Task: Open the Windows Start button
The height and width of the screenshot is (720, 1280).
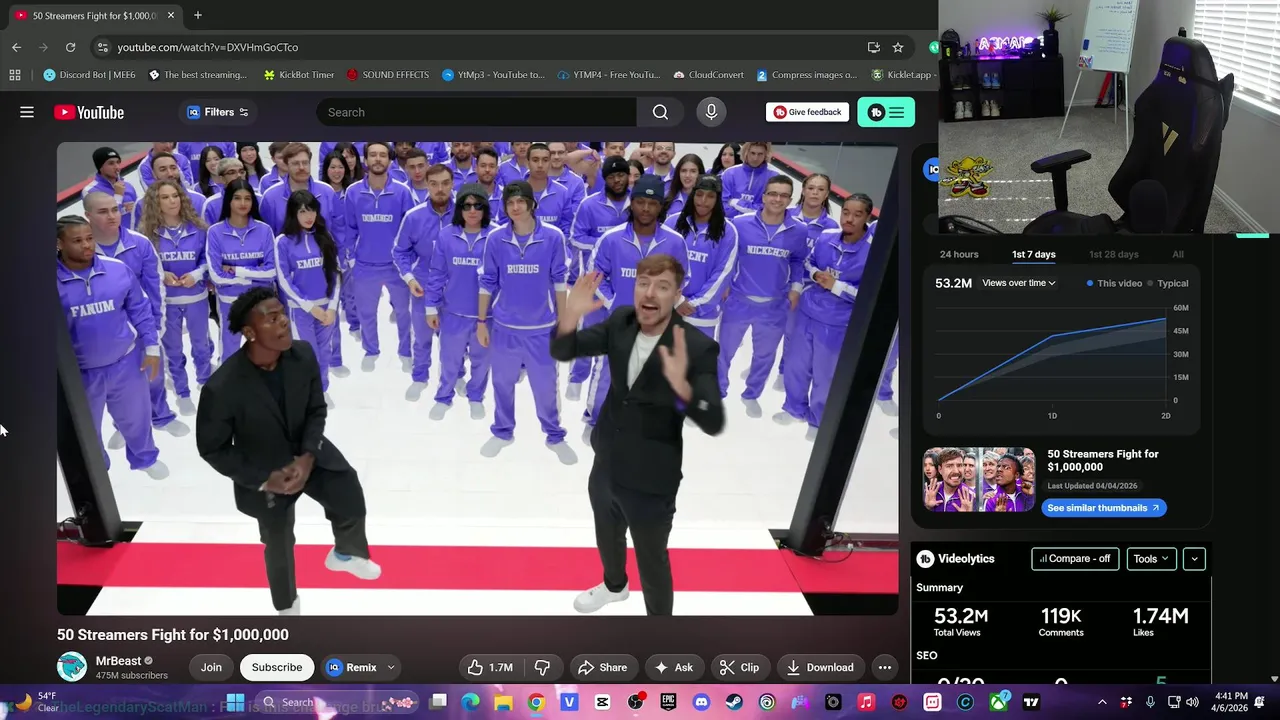Action: point(234,702)
